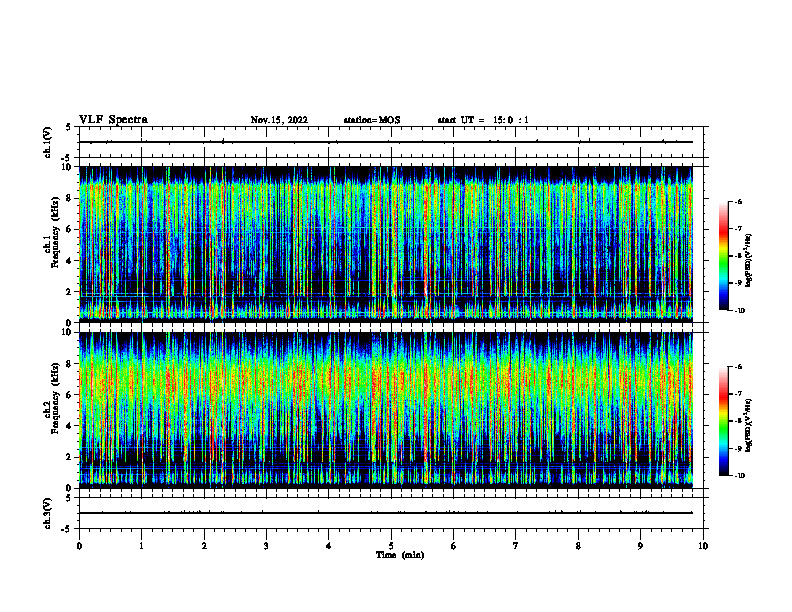This screenshot has height=612, width=792.
Task: Click time axis tick label '4'
Action: (329, 546)
